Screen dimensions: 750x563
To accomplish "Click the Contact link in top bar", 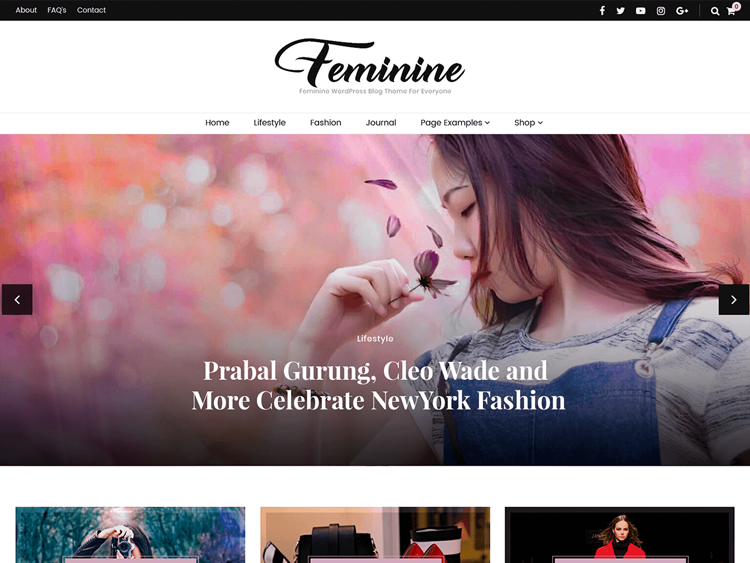I will pos(91,10).
